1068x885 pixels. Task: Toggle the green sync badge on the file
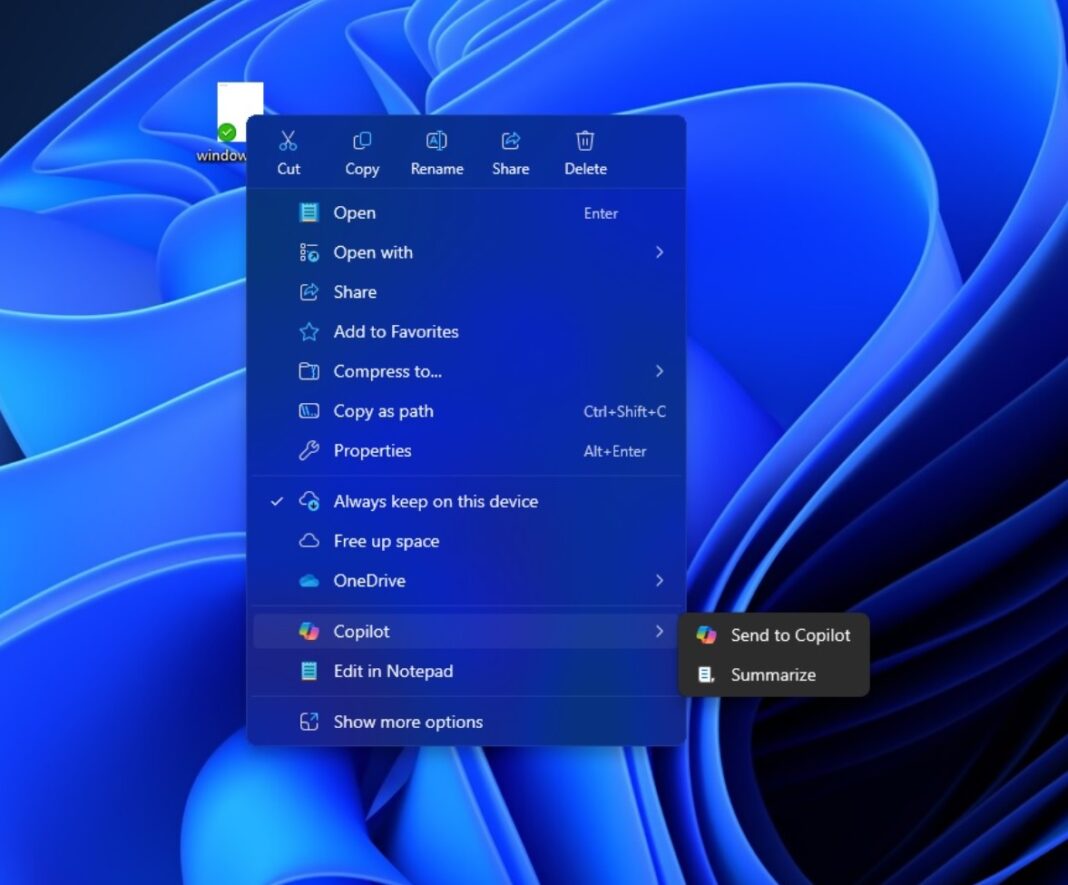click(x=225, y=130)
